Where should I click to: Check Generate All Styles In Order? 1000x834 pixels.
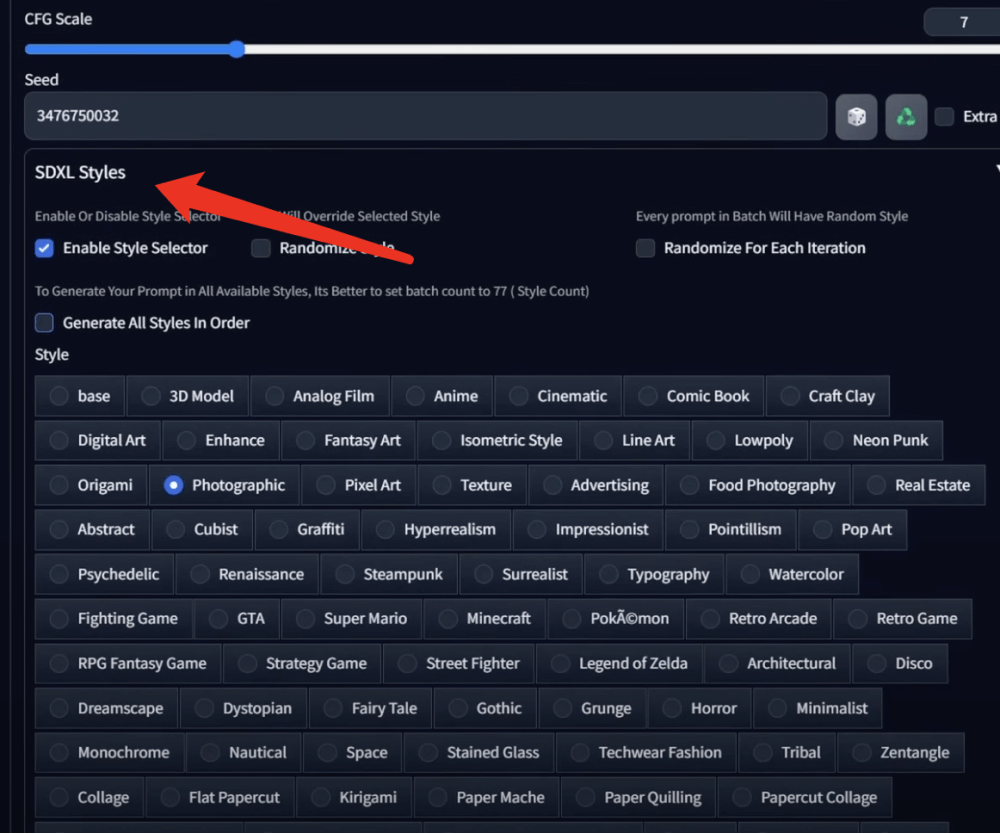point(45,323)
